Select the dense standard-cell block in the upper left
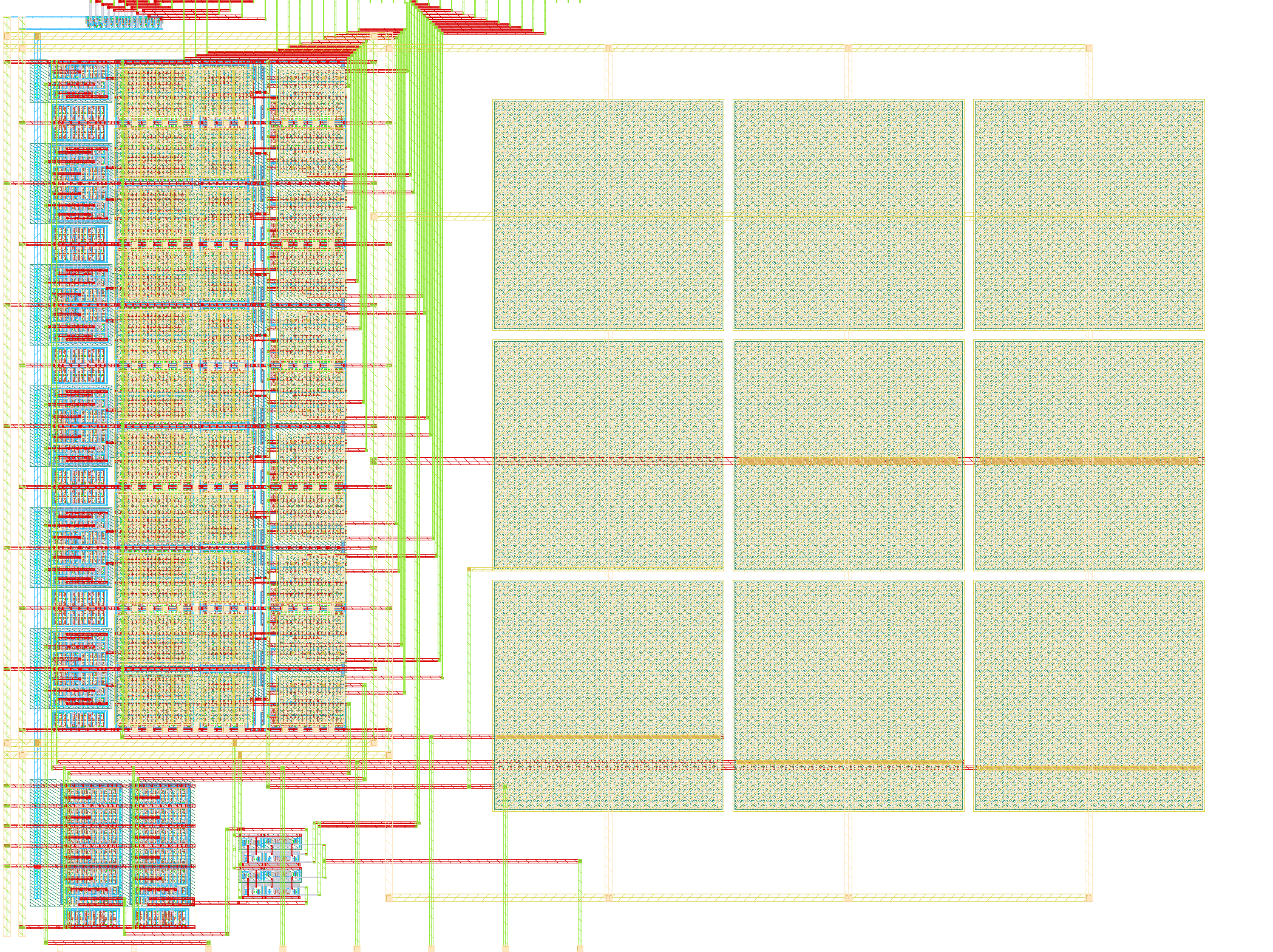This screenshot has width=1273, height=952. coord(182,182)
